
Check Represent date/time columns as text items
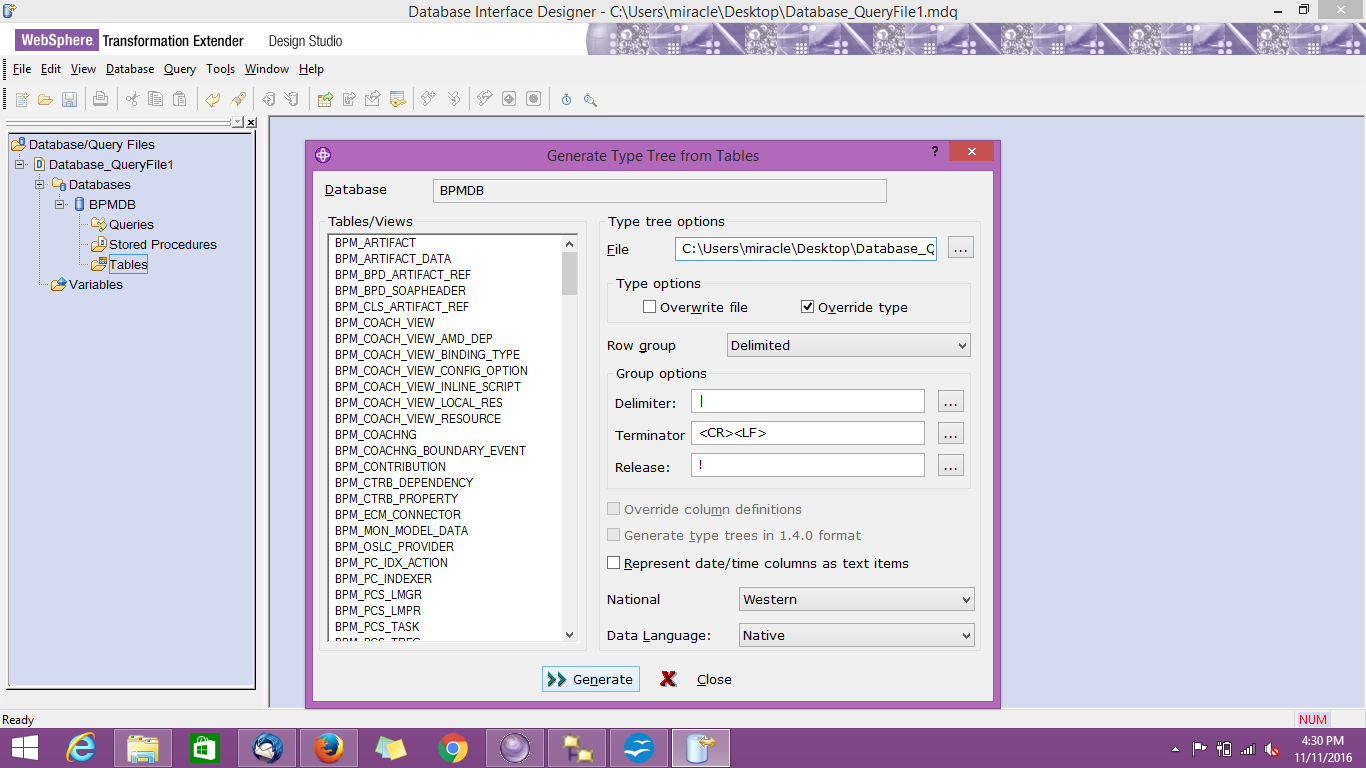click(614, 563)
